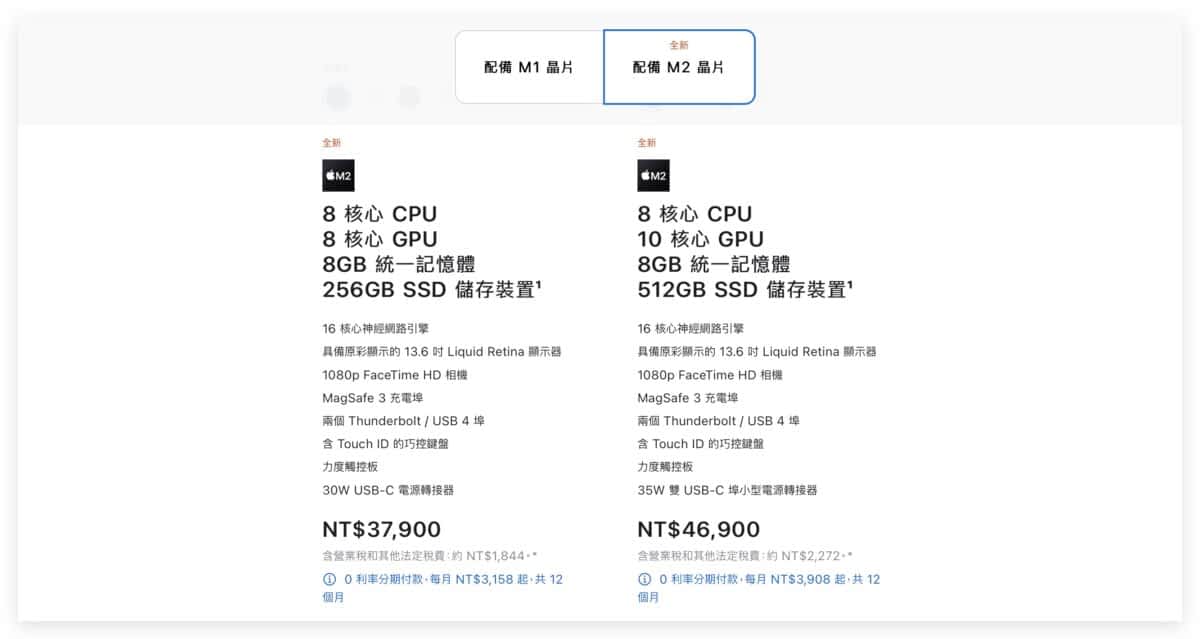The width and height of the screenshot is (1200, 639).
Task: Click 全新 label above the 256GB model
Action: click(331, 143)
